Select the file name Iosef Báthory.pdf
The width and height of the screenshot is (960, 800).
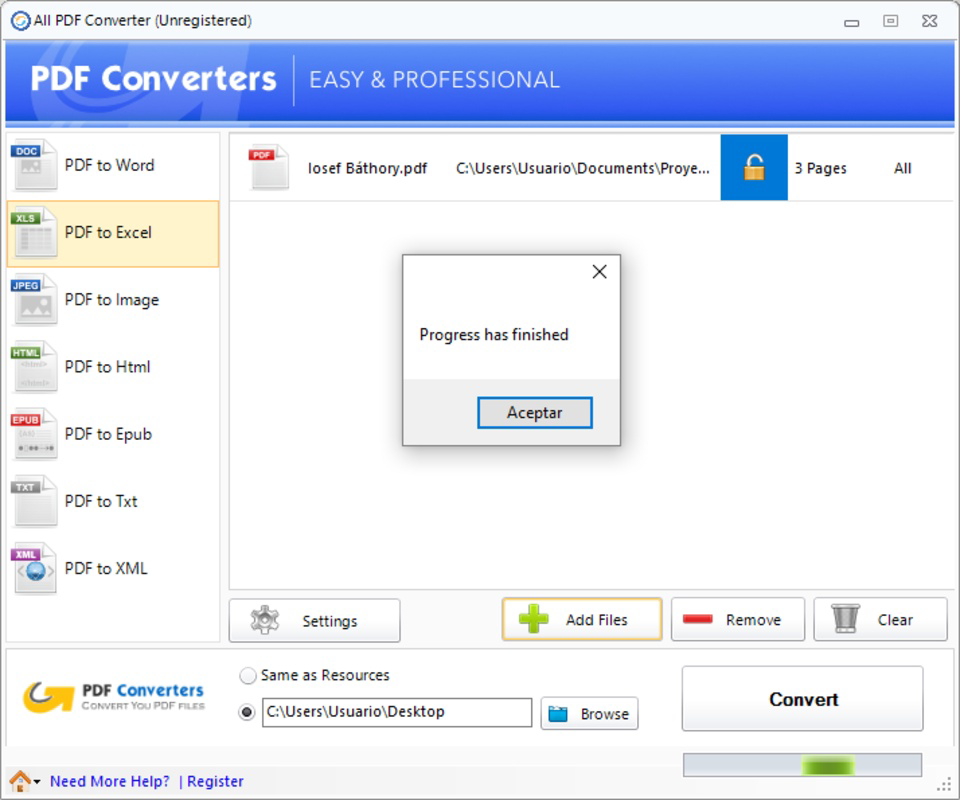(367, 168)
